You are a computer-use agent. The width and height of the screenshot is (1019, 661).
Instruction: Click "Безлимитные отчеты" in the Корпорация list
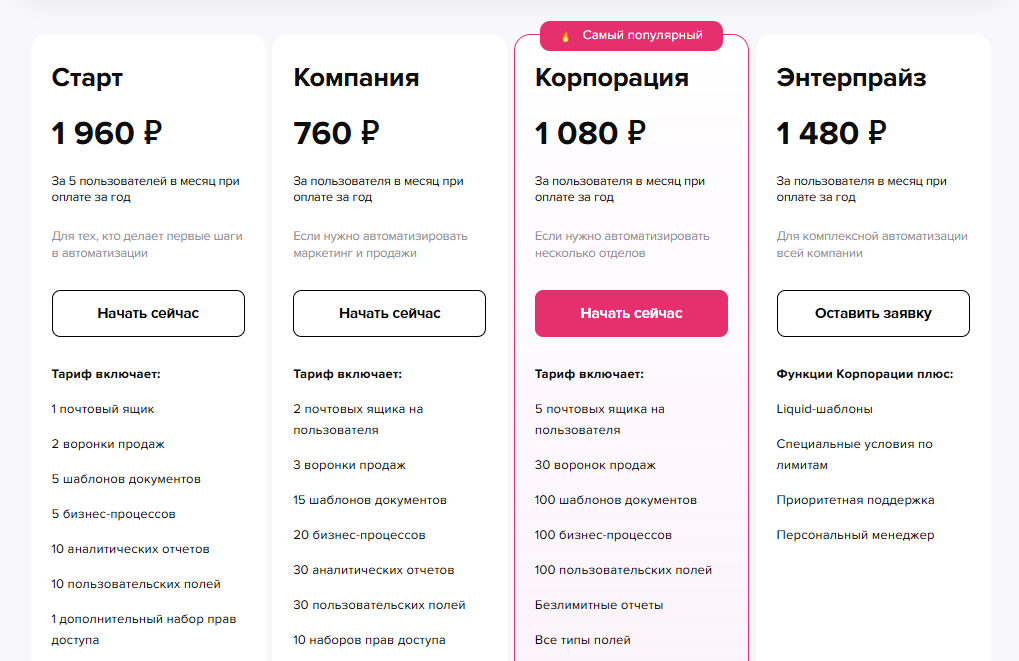[599, 605]
